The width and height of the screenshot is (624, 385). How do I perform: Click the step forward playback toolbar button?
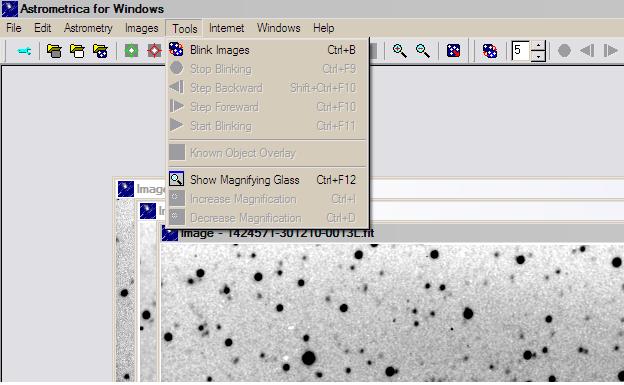tap(610, 51)
